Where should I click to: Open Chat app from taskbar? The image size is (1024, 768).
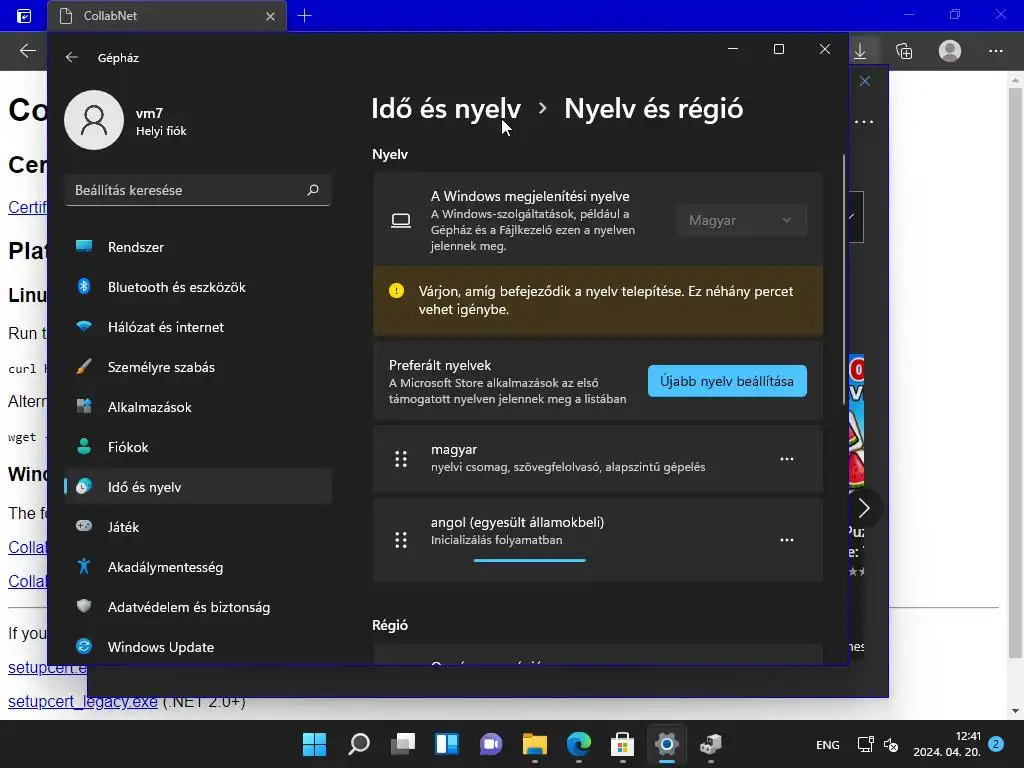491,744
